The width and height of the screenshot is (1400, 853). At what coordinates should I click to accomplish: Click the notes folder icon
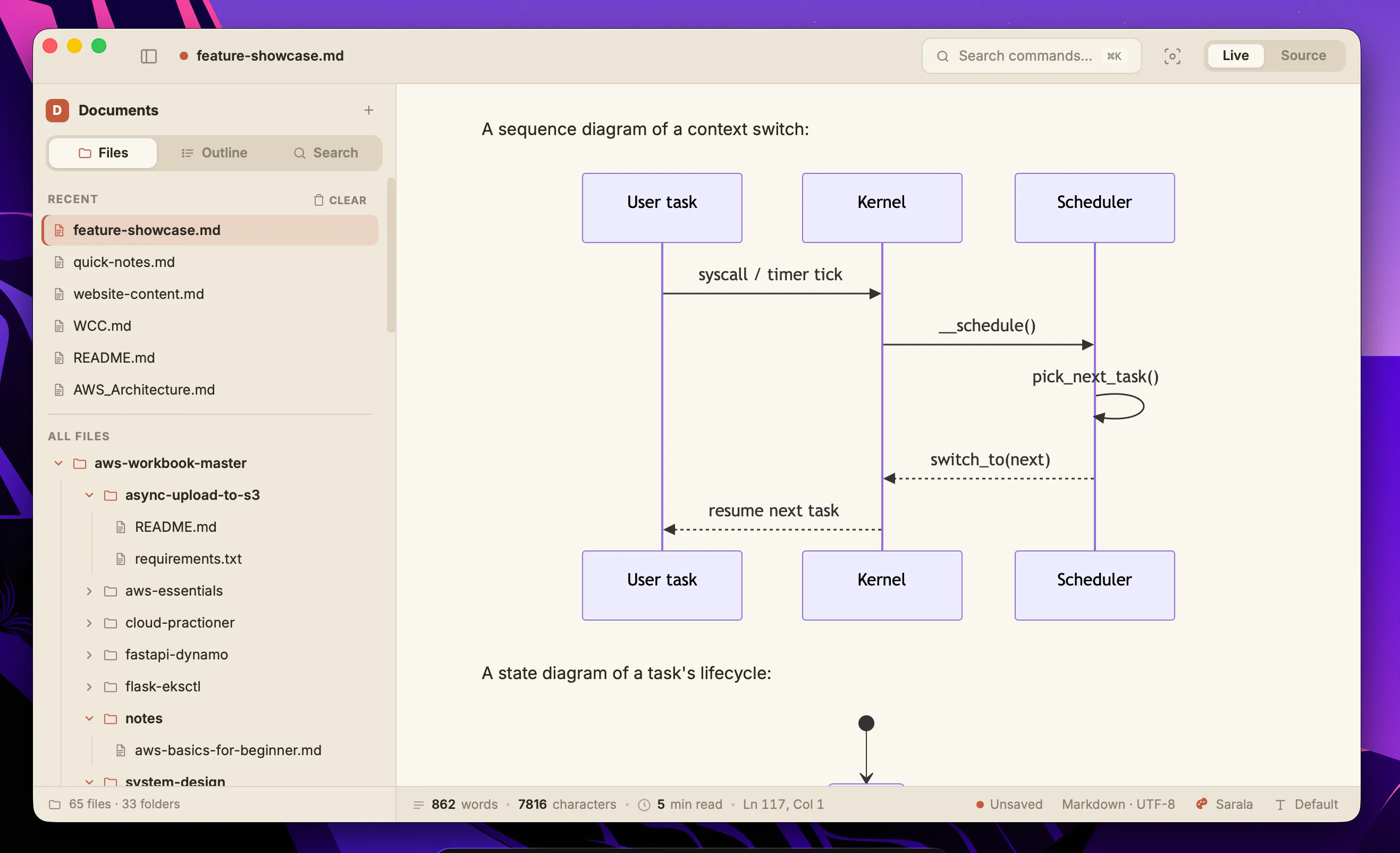click(x=111, y=719)
